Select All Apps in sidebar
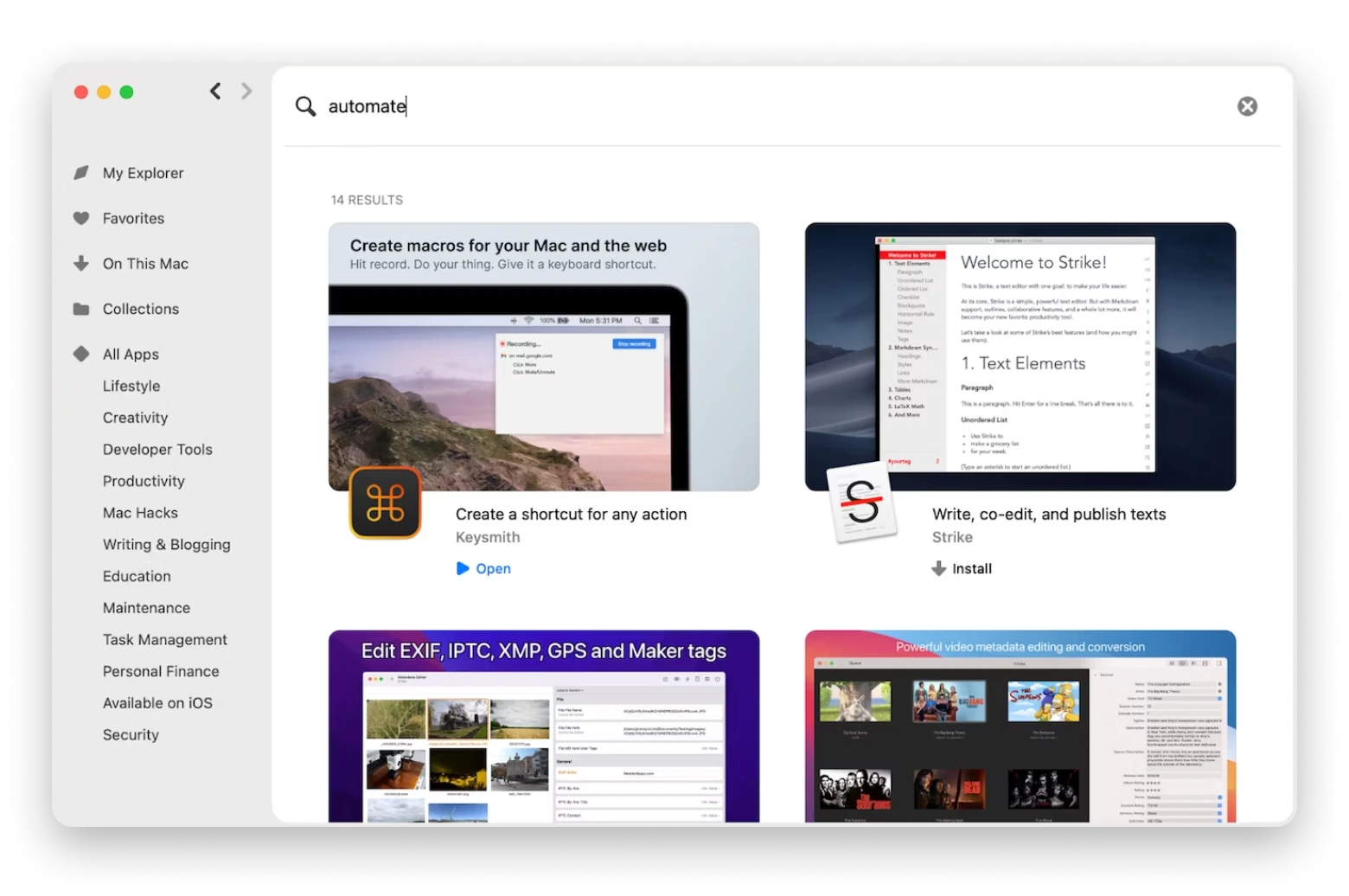The image size is (1349, 896). (131, 355)
